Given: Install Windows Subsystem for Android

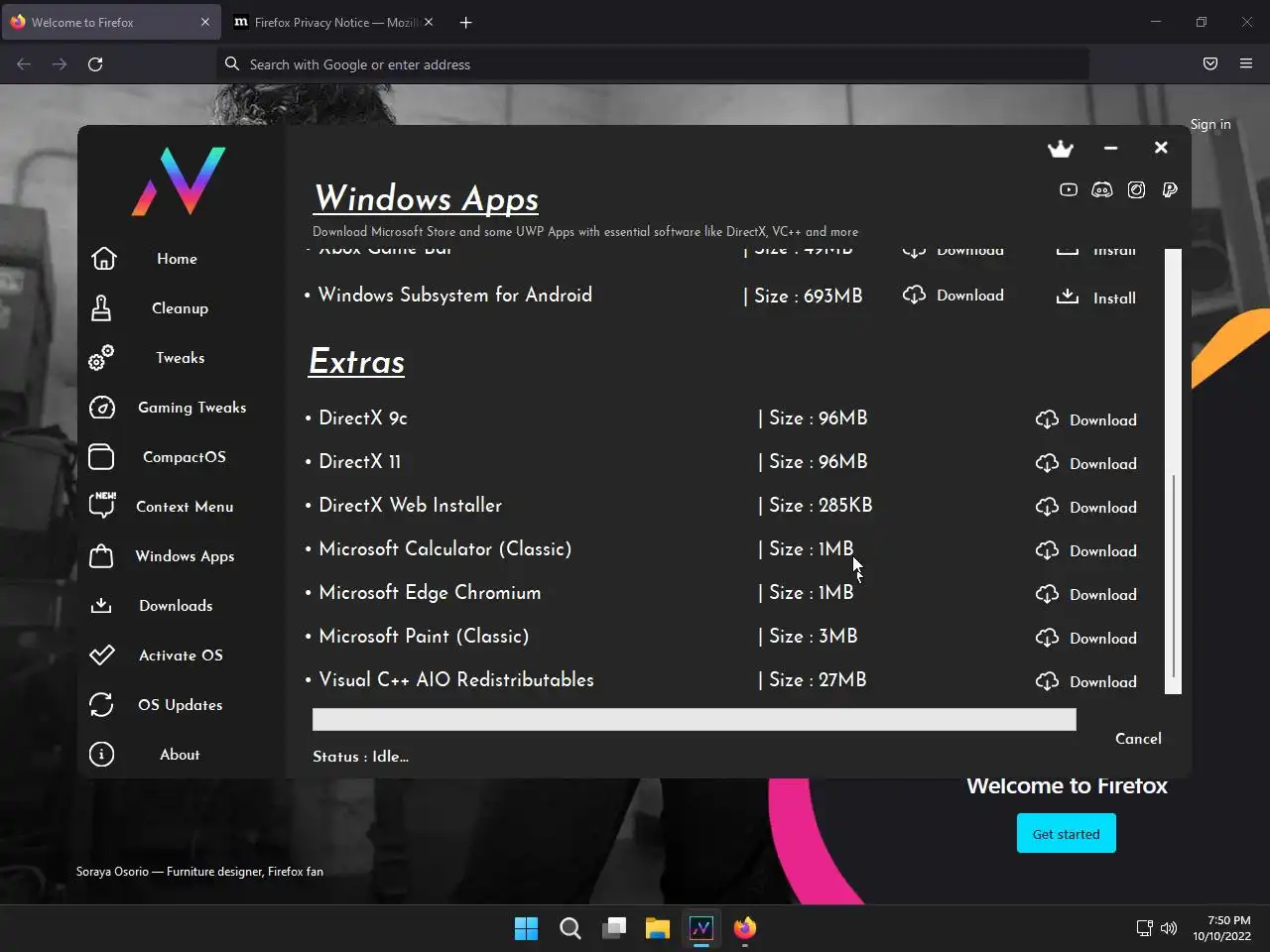Looking at the screenshot, I should point(1096,297).
